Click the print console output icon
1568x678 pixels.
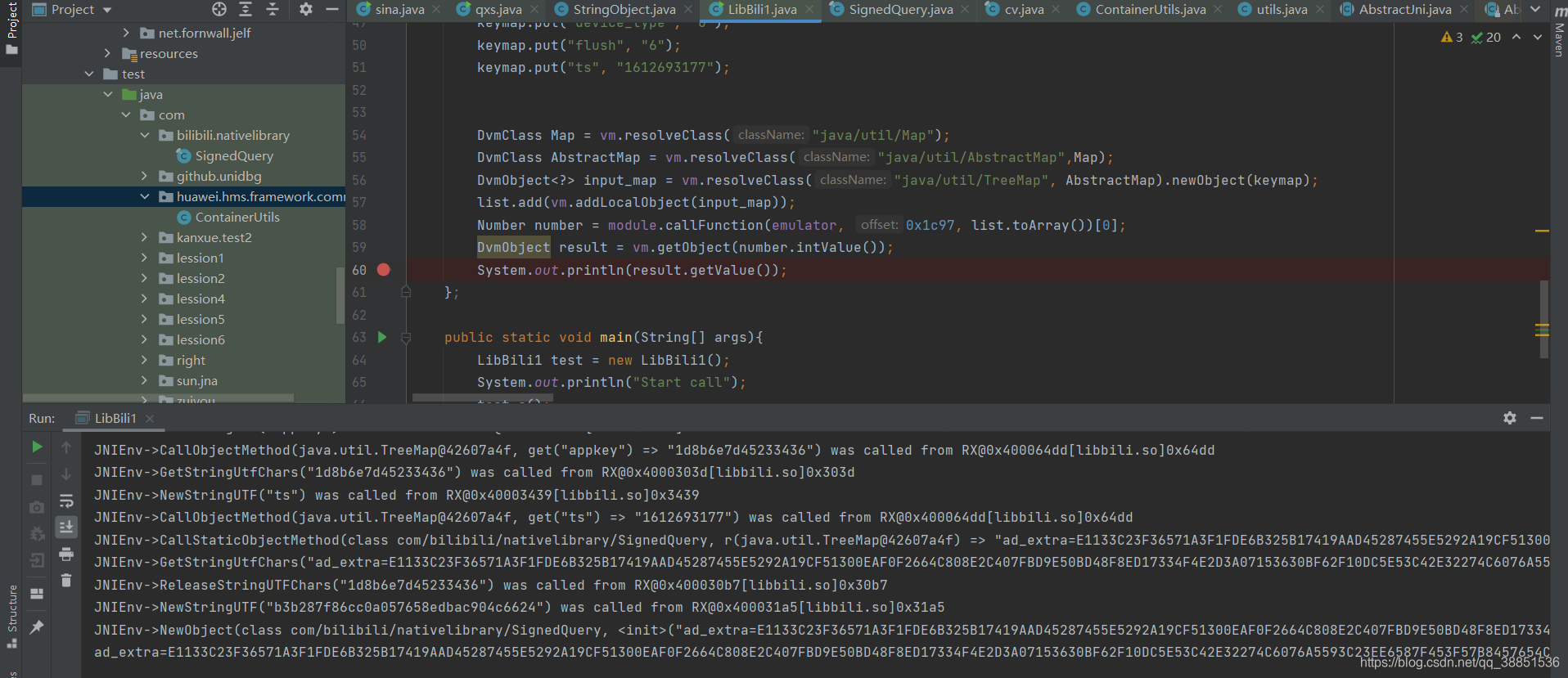(x=66, y=554)
